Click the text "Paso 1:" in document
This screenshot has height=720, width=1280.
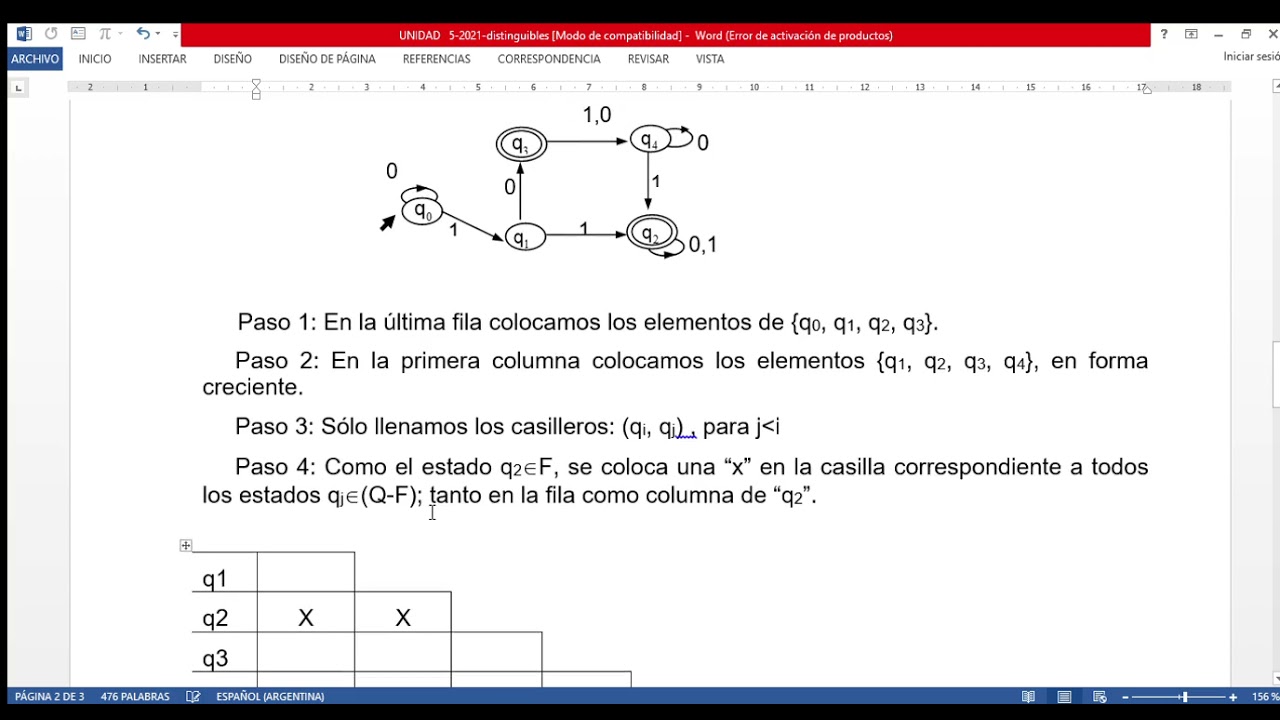277,322
